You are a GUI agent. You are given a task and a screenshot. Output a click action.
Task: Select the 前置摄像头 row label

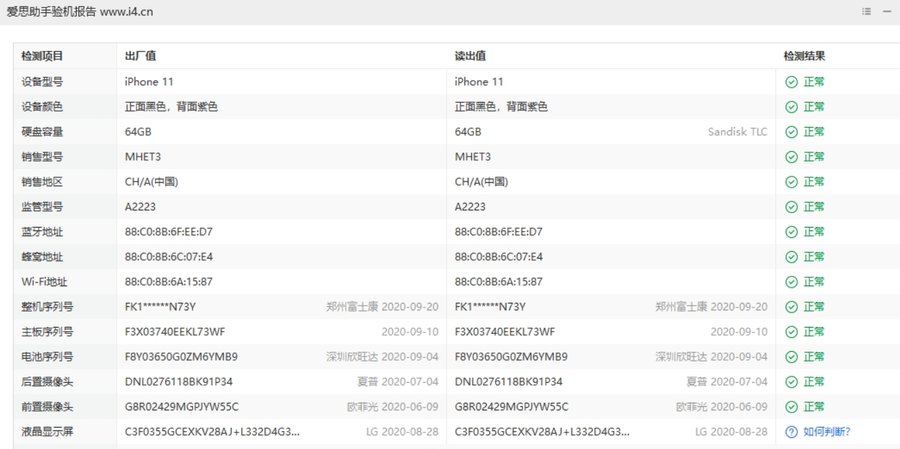48,407
